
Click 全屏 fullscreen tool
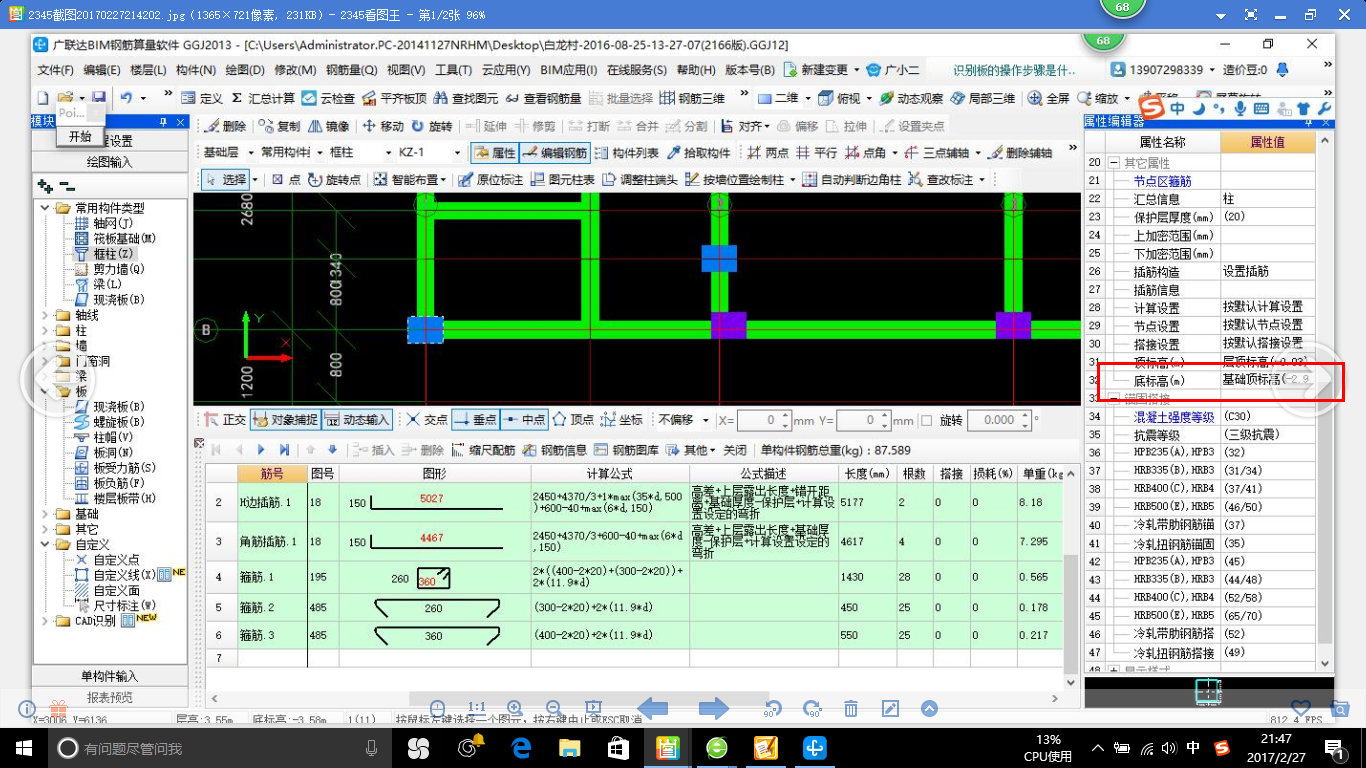1049,98
